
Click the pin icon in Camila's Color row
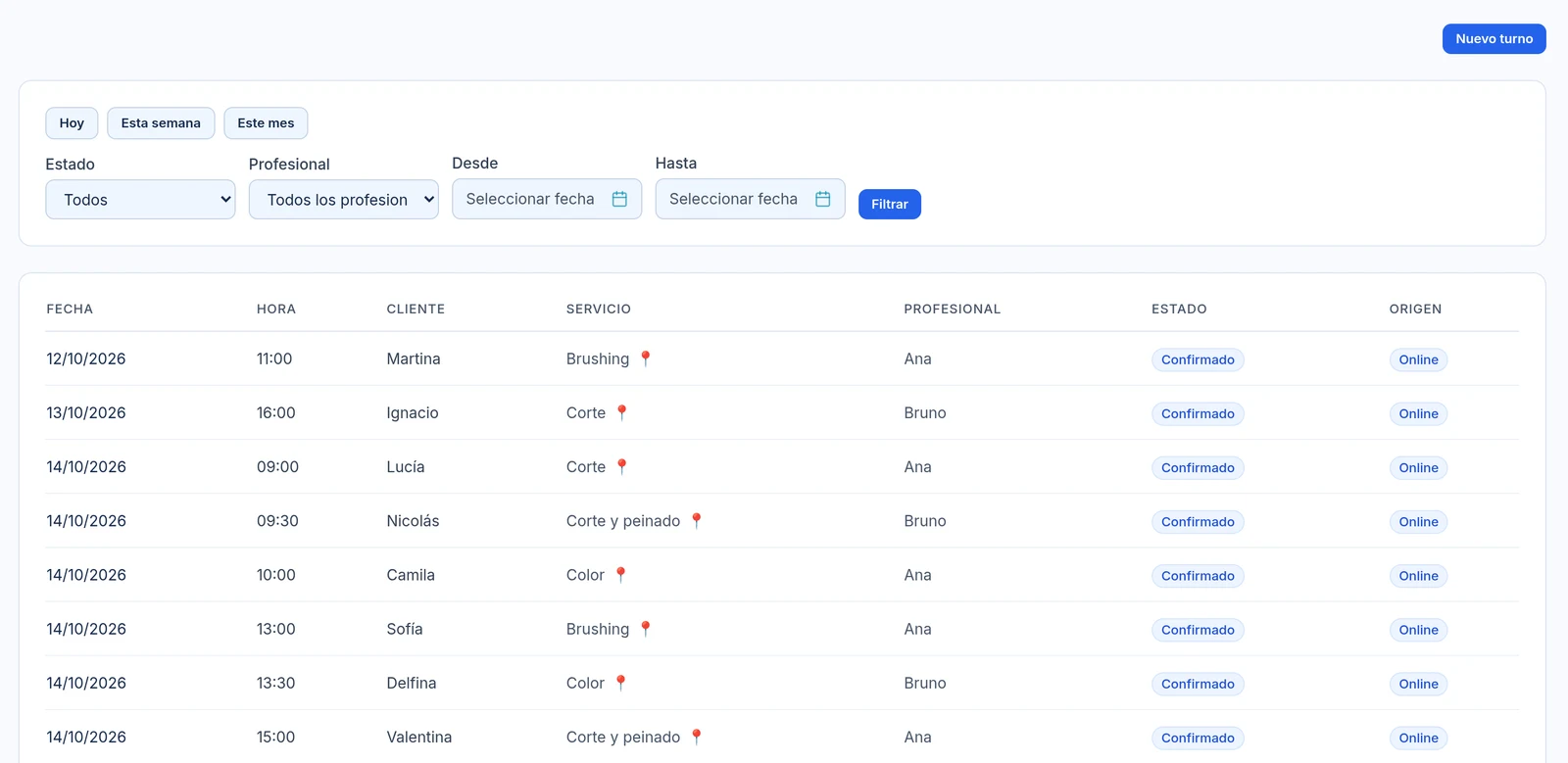[620, 575]
